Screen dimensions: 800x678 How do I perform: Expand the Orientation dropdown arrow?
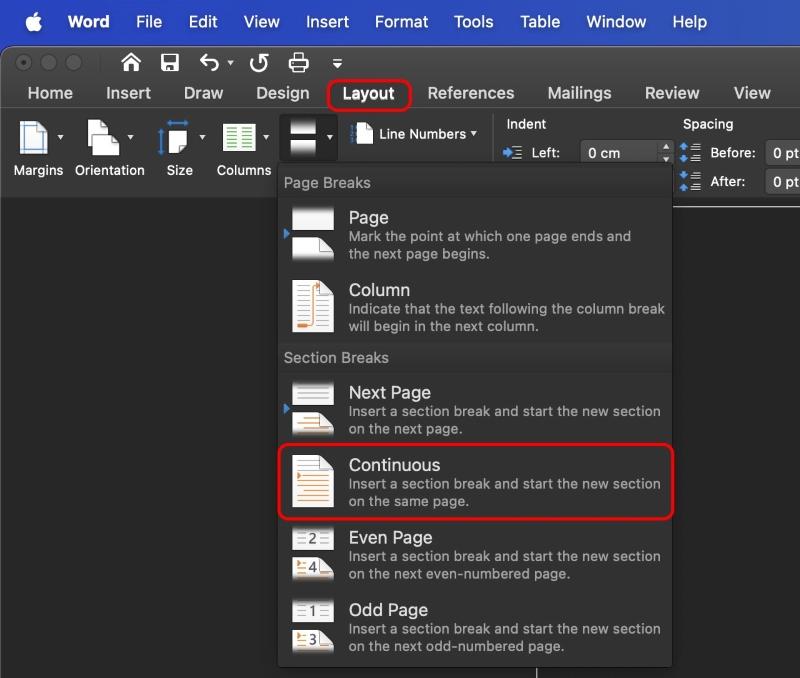[130, 137]
